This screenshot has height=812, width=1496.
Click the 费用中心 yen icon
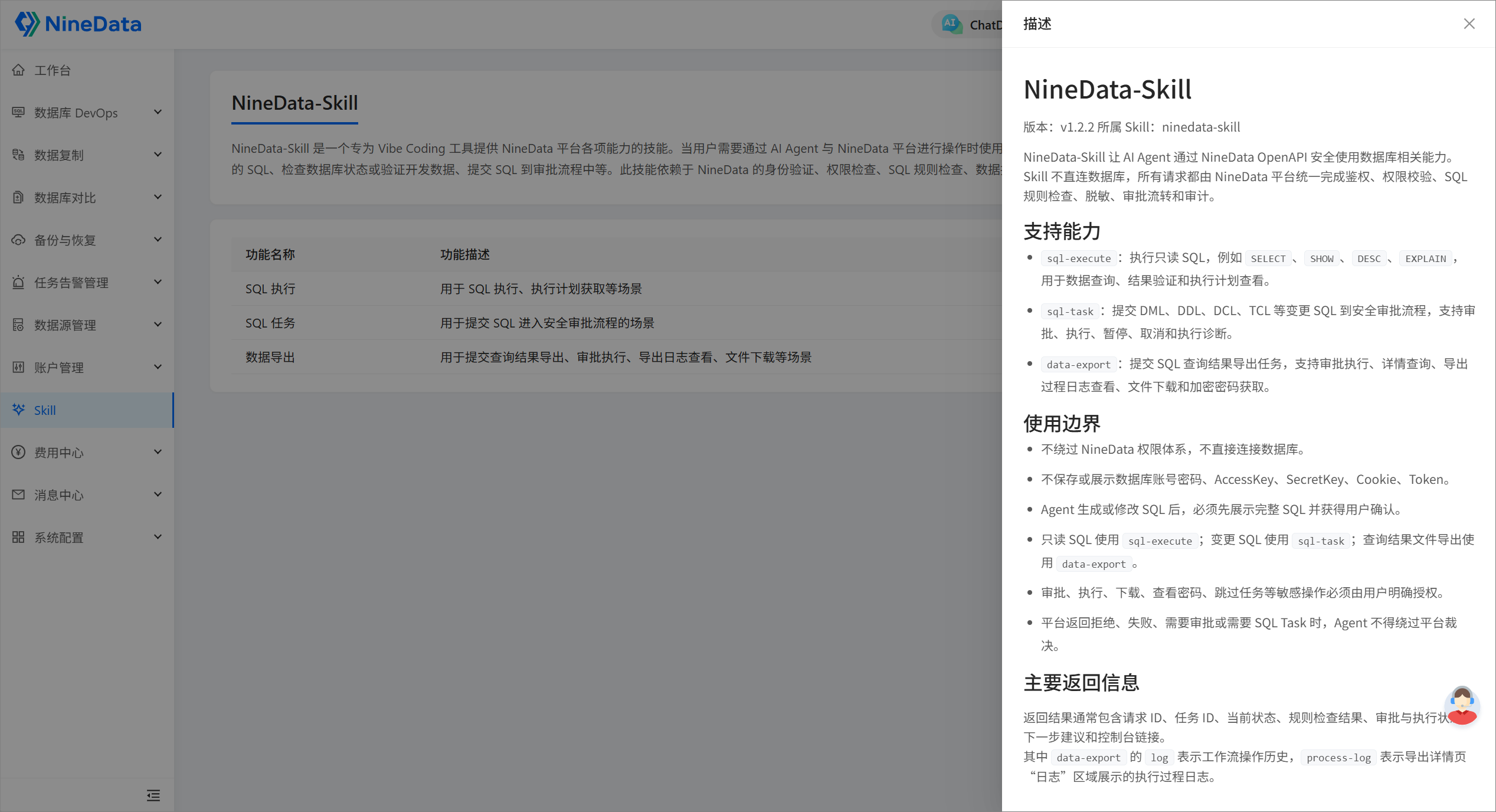[x=18, y=452]
